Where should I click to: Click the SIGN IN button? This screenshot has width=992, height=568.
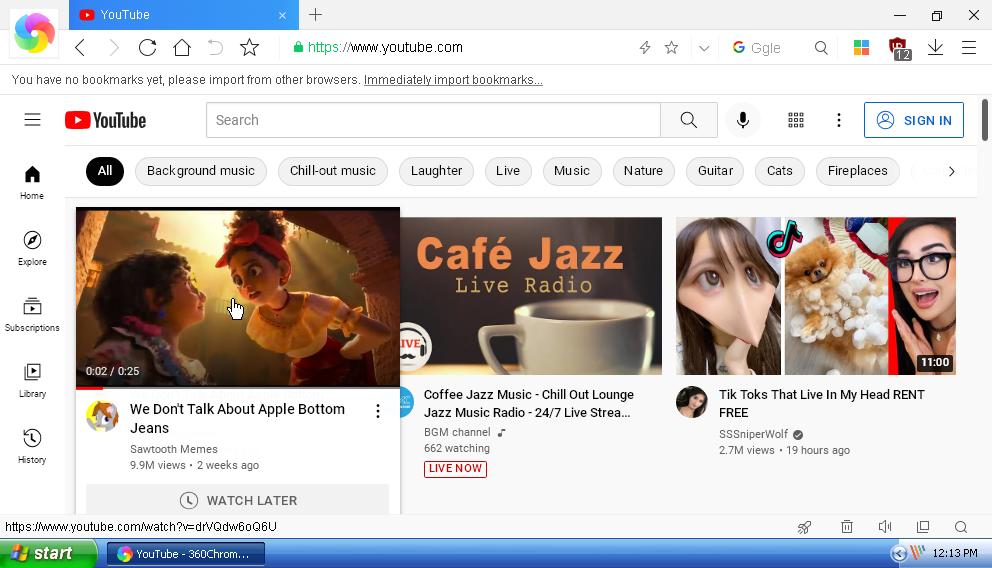click(914, 120)
